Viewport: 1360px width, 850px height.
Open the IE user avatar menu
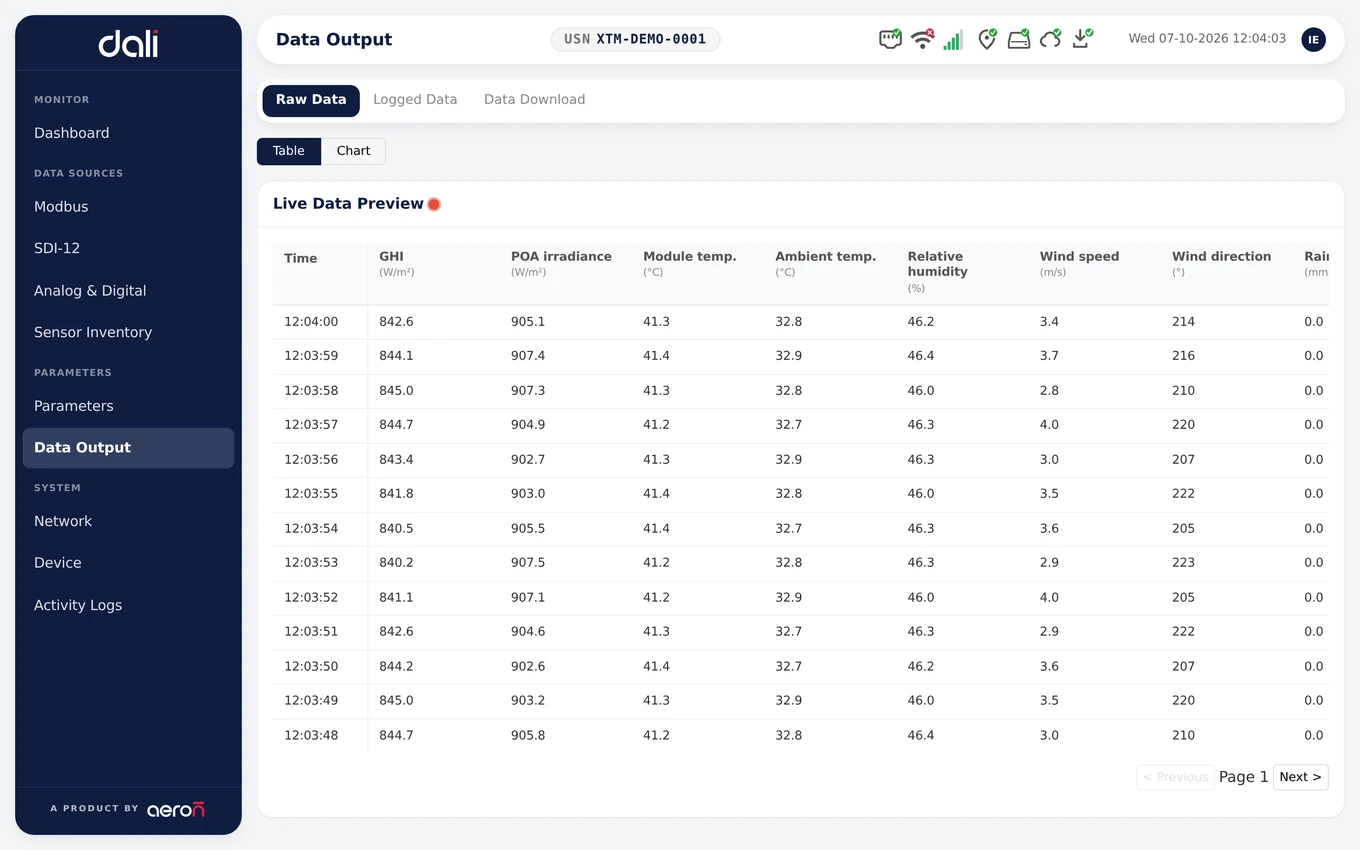(1313, 39)
